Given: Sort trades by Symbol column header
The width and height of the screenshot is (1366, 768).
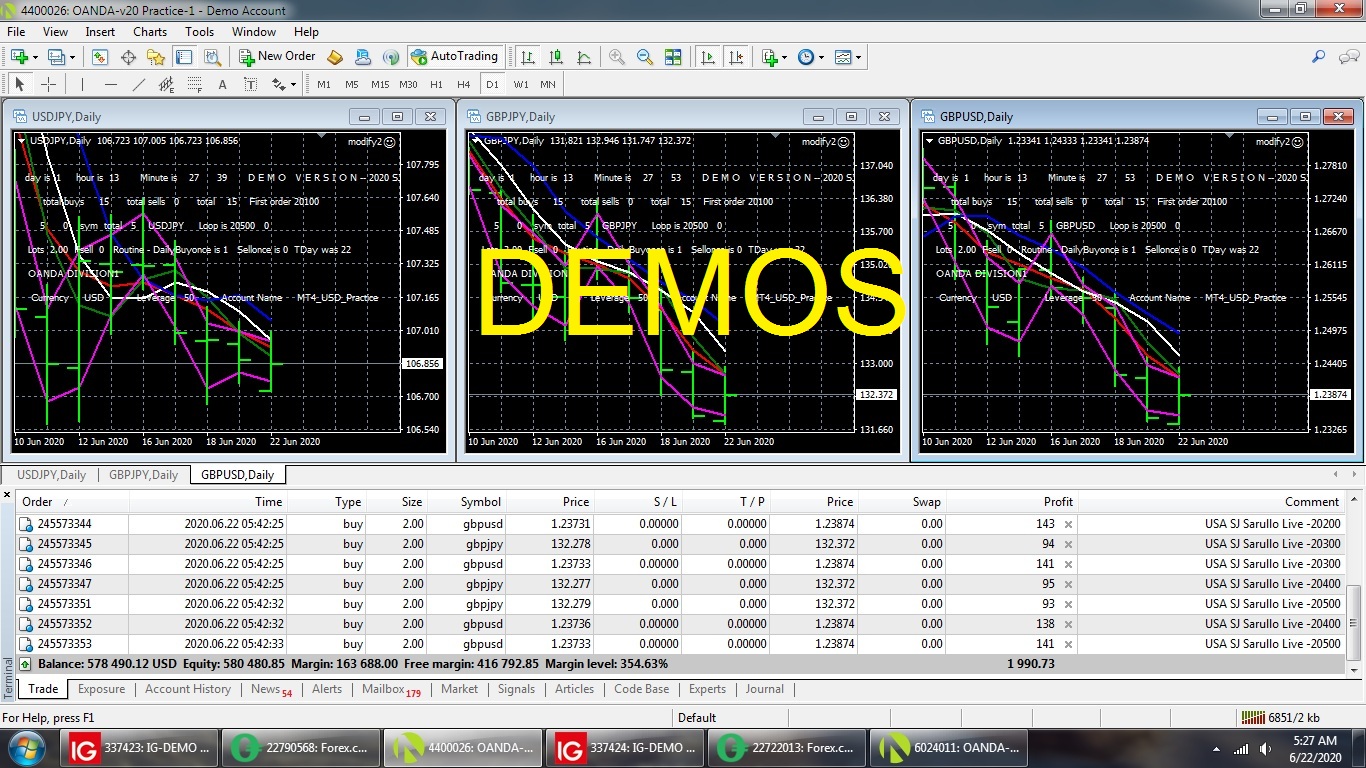Looking at the screenshot, I should pyautogui.click(x=469, y=502).
